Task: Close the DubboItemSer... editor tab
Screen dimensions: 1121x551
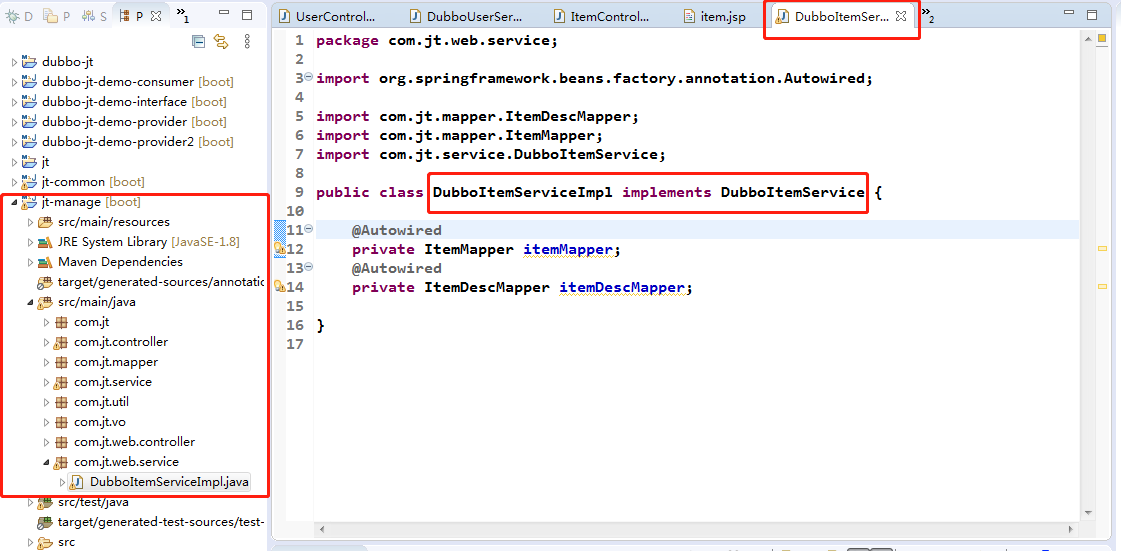Action: tap(900, 16)
